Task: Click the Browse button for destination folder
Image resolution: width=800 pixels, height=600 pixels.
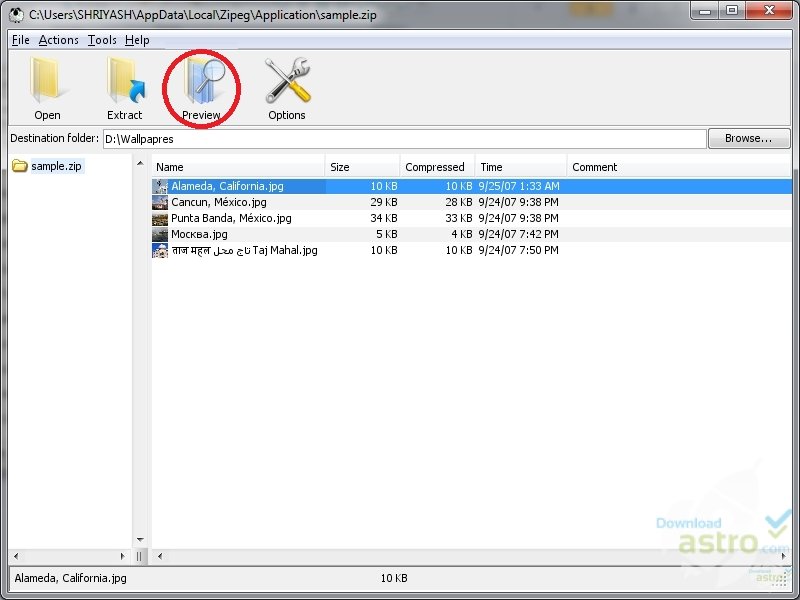Action: [x=749, y=138]
